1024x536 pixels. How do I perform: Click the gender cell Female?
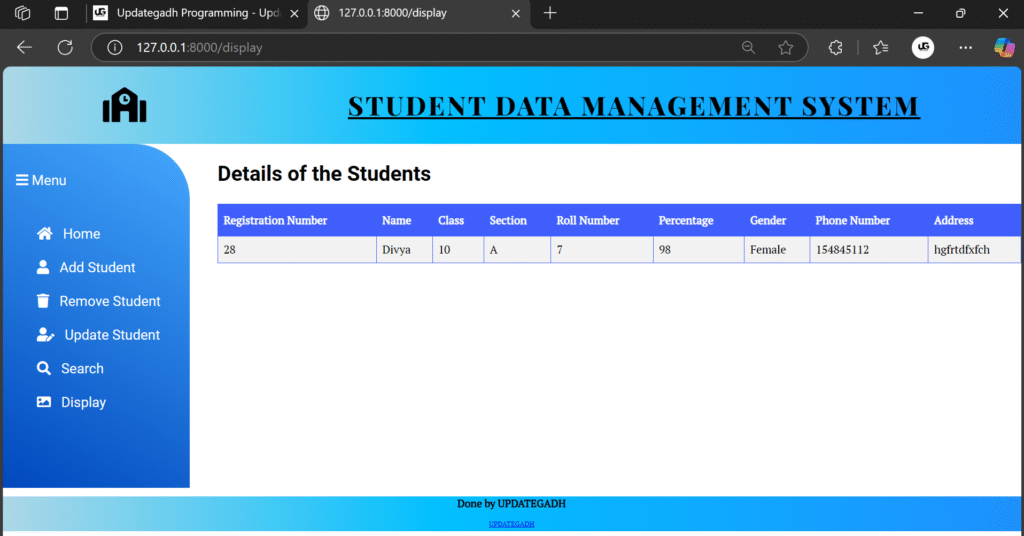(x=777, y=249)
